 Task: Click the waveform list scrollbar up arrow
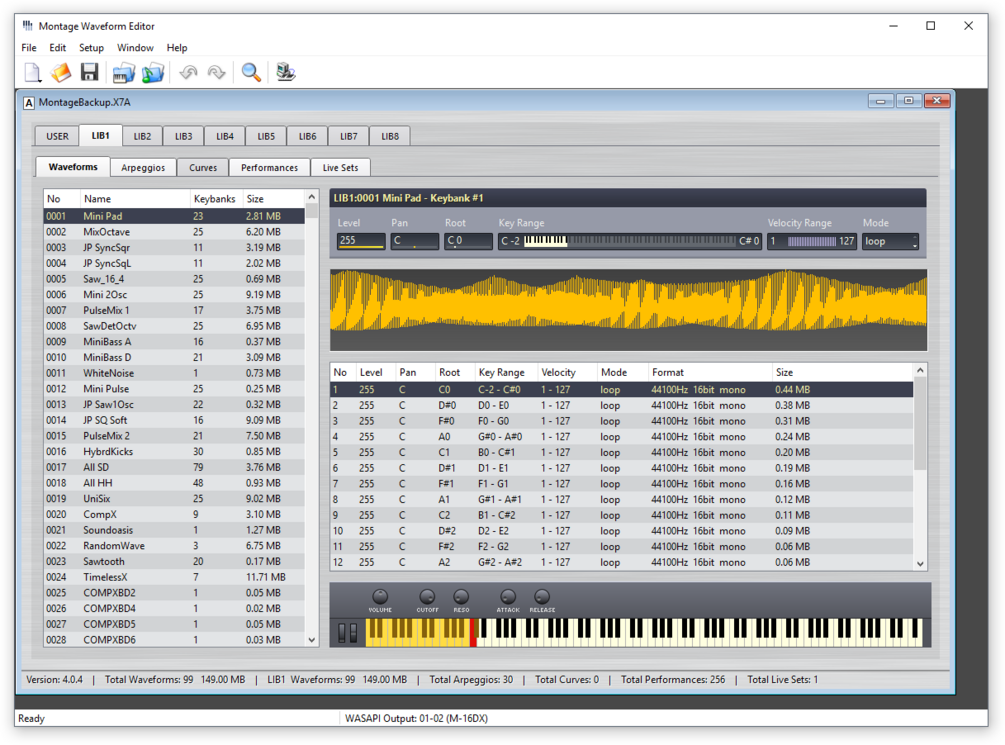pyautogui.click(x=312, y=197)
